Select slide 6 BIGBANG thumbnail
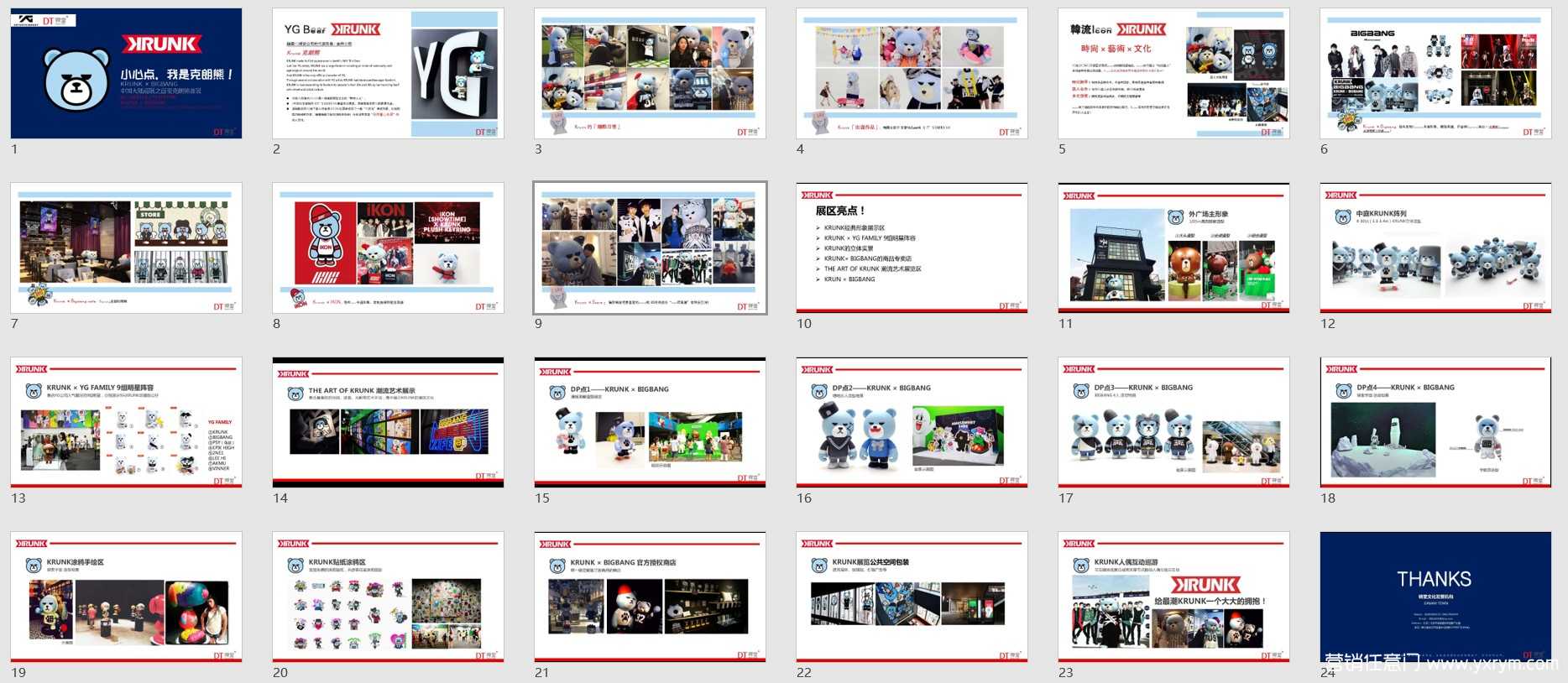The width and height of the screenshot is (1568, 683). click(x=1435, y=74)
